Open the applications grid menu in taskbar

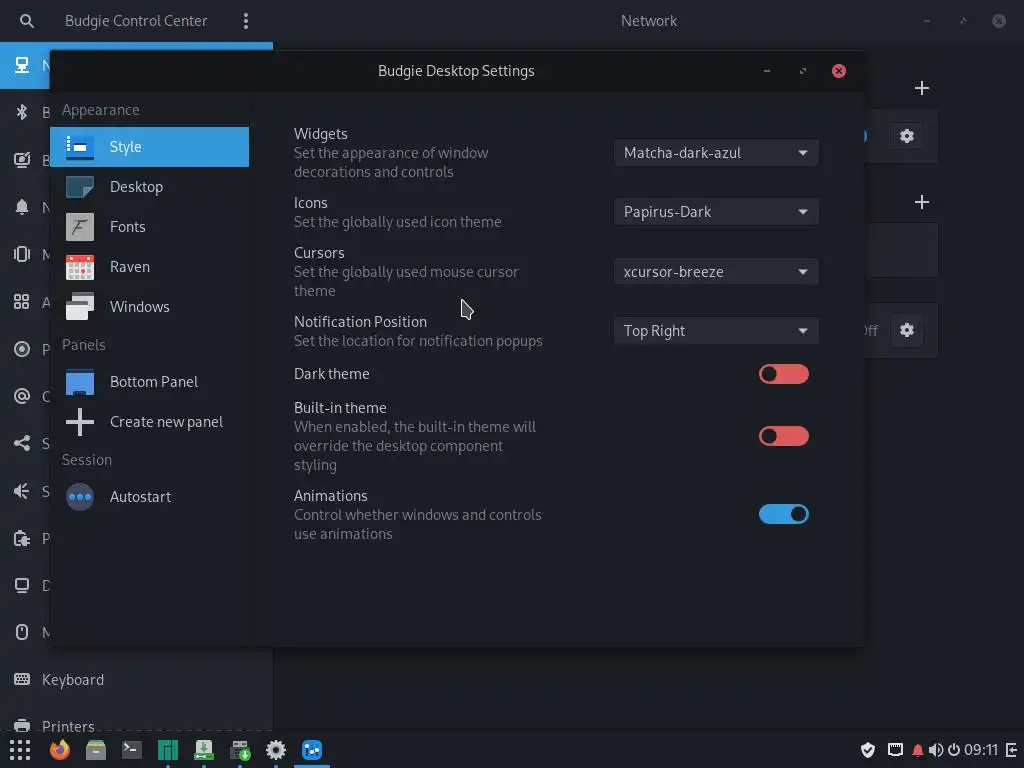[20, 750]
